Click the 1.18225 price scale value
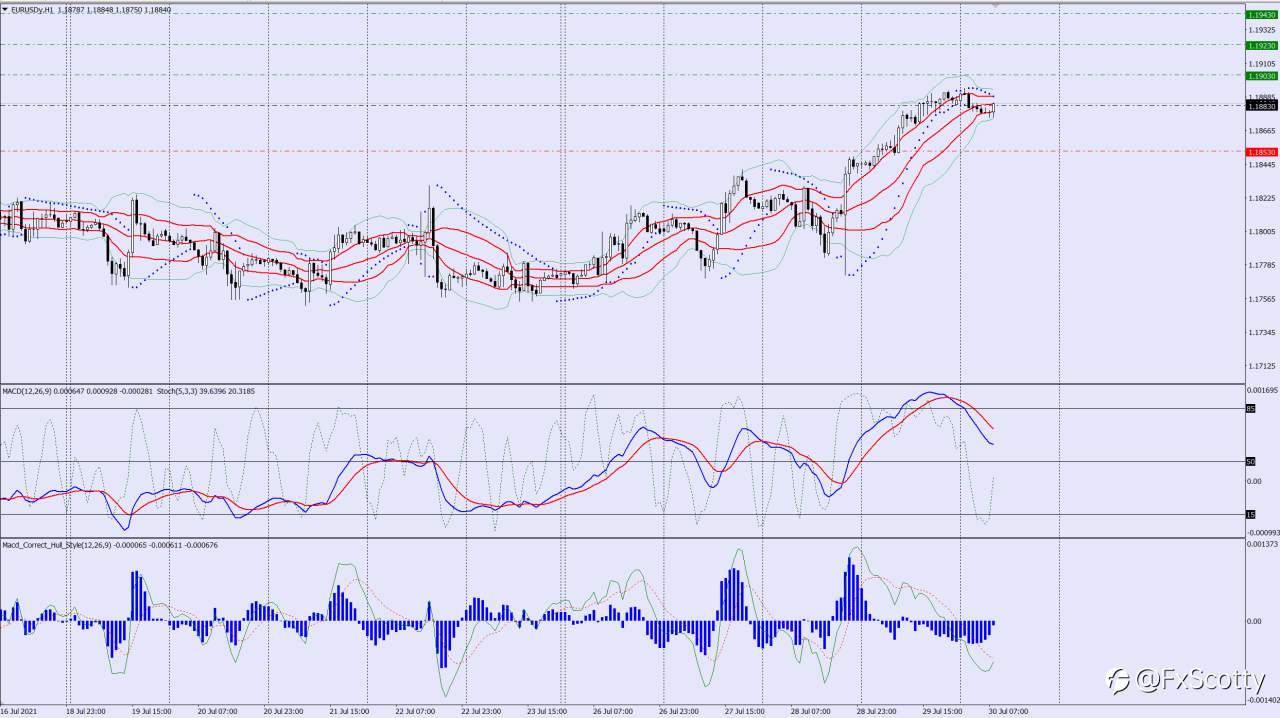 click(x=1262, y=198)
